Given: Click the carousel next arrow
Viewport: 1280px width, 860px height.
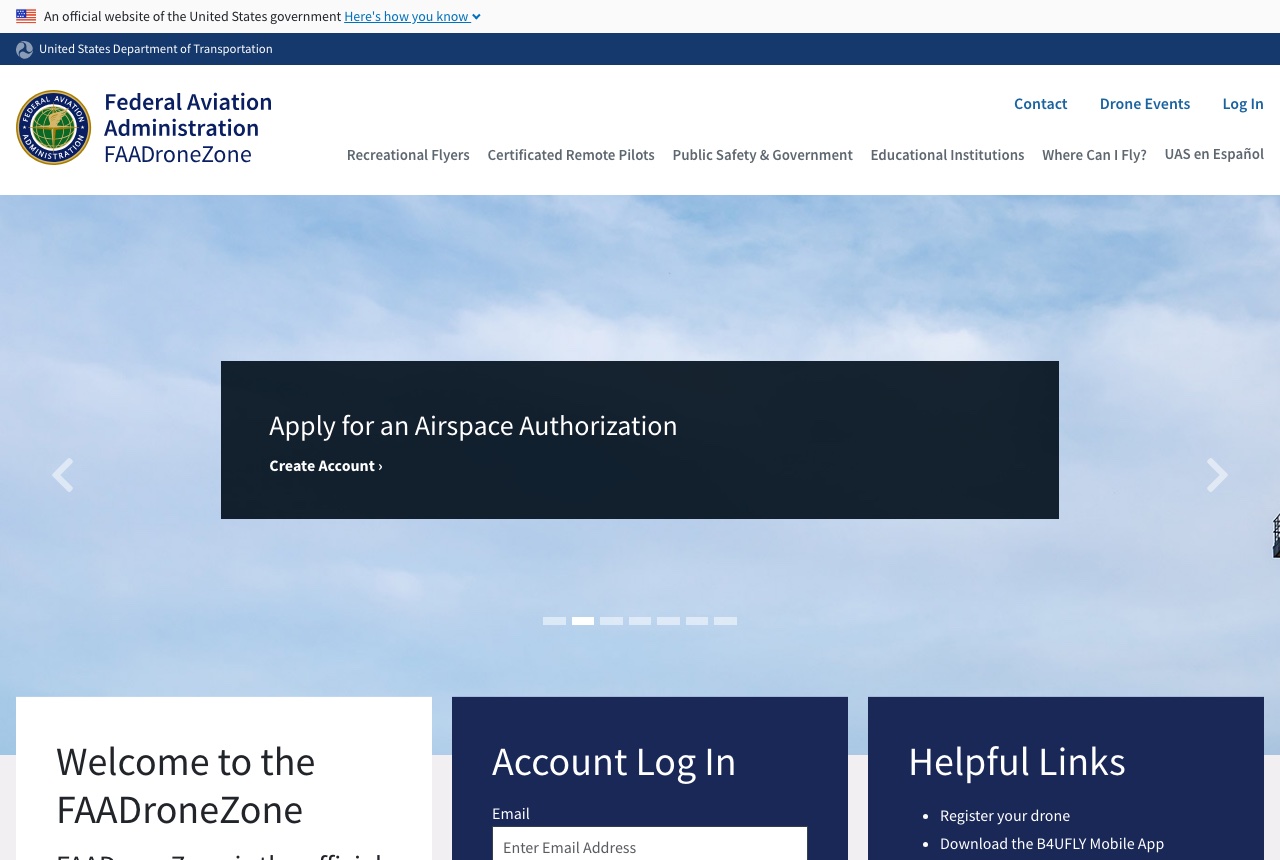Looking at the screenshot, I should point(1217,475).
